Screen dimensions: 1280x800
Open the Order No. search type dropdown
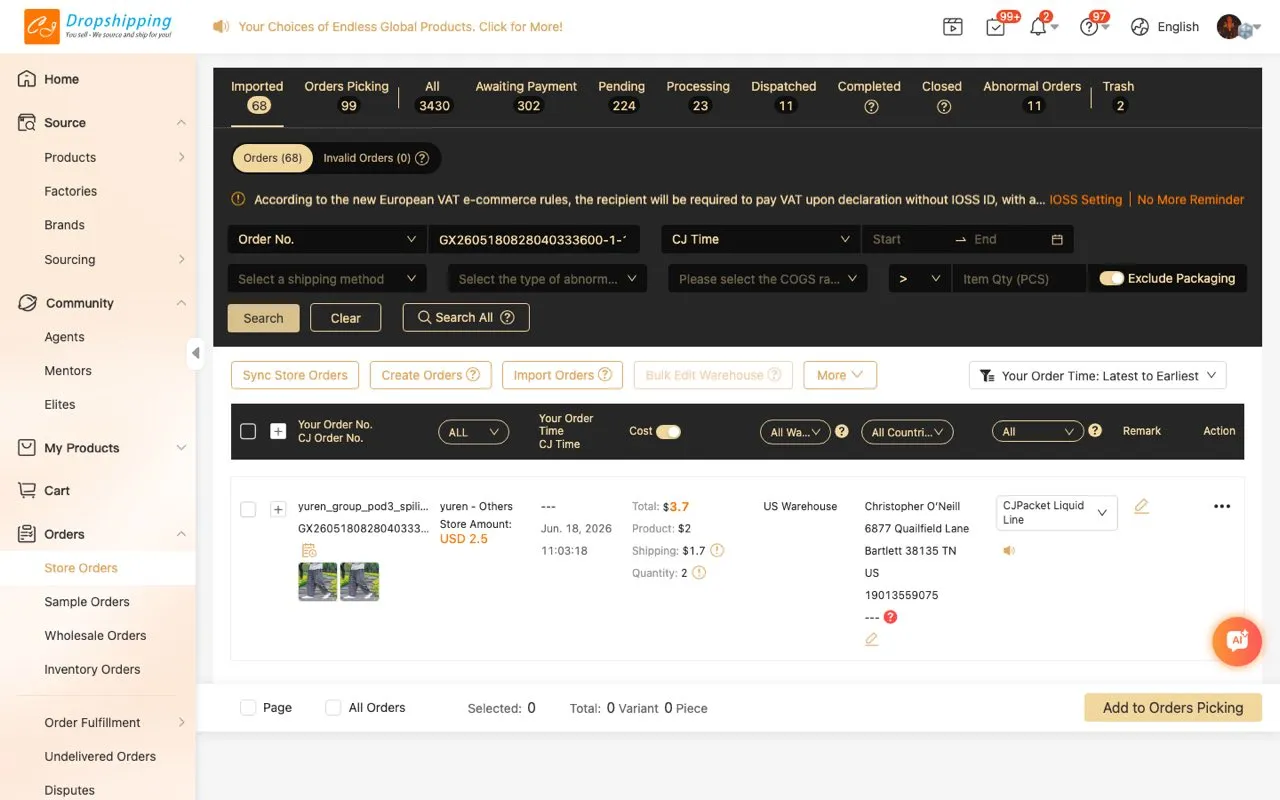(x=327, y=240)
